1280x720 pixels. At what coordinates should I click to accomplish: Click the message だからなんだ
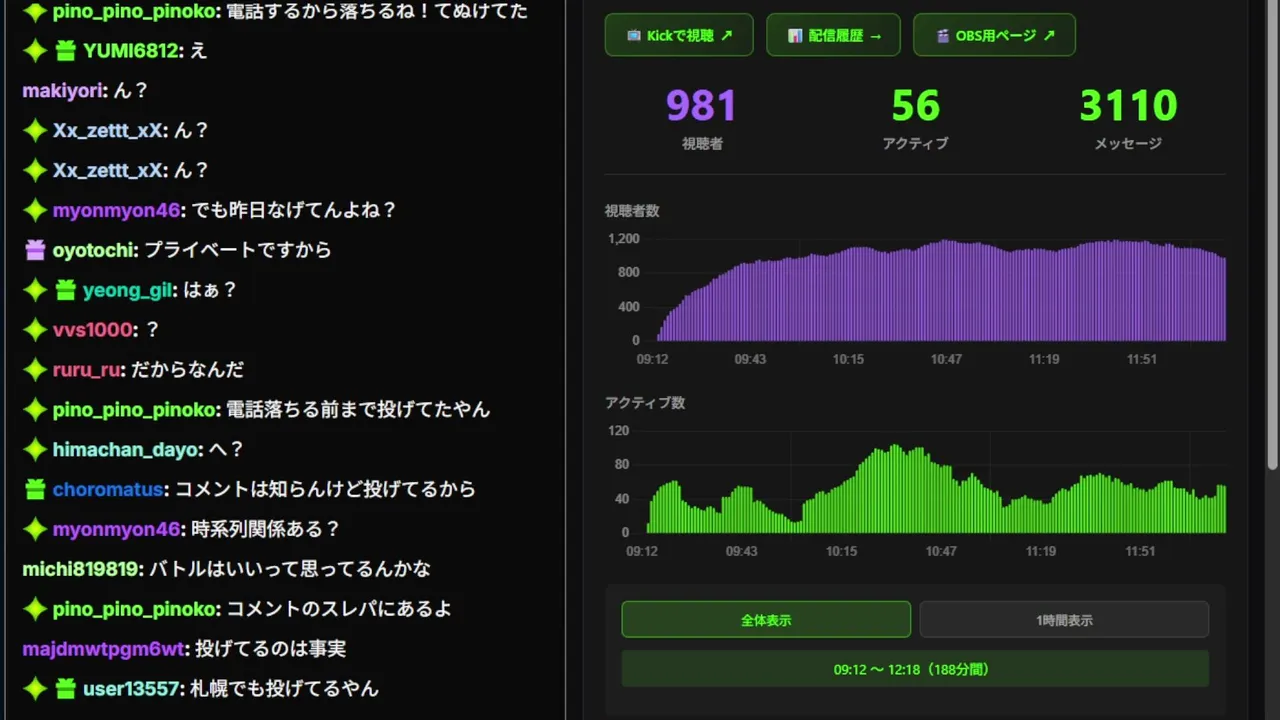(187, 370)
